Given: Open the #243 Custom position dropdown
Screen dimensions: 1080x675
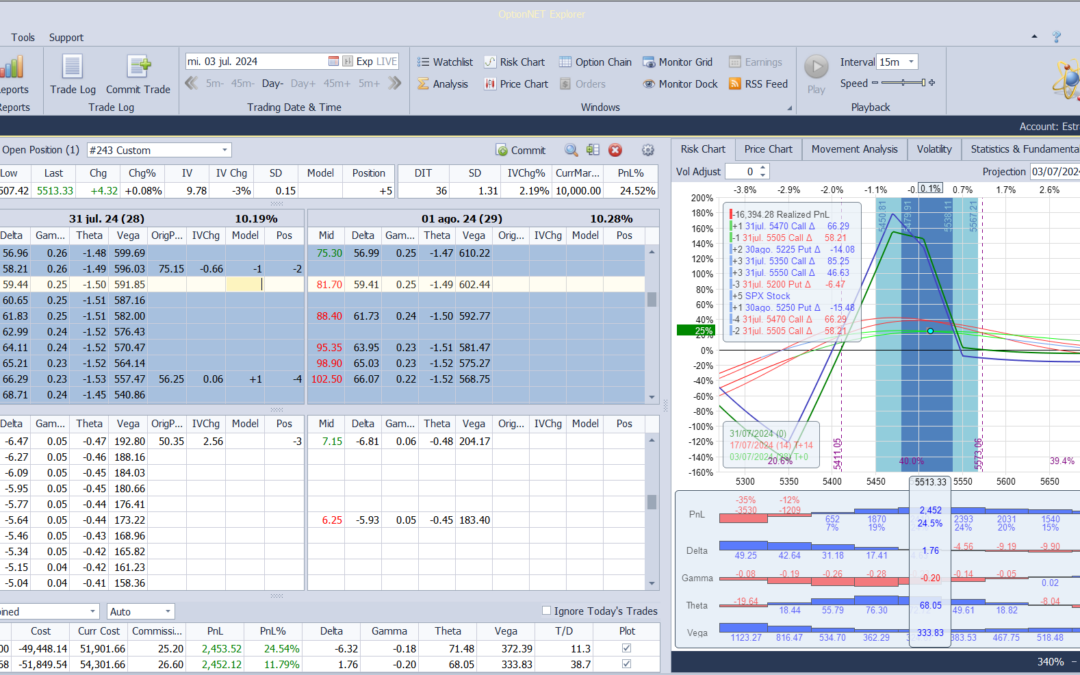Looking at the screenshot, I should tap(225, 150).
